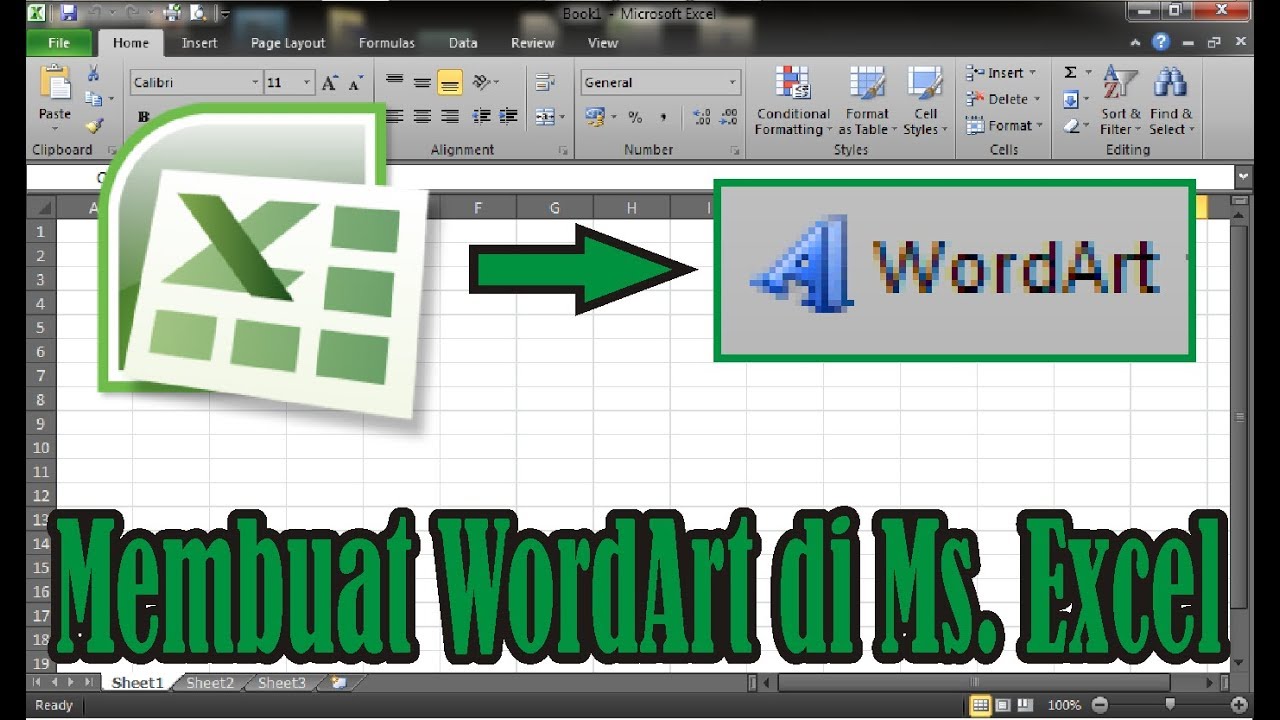Apply Percent Style

click(635, 117)
